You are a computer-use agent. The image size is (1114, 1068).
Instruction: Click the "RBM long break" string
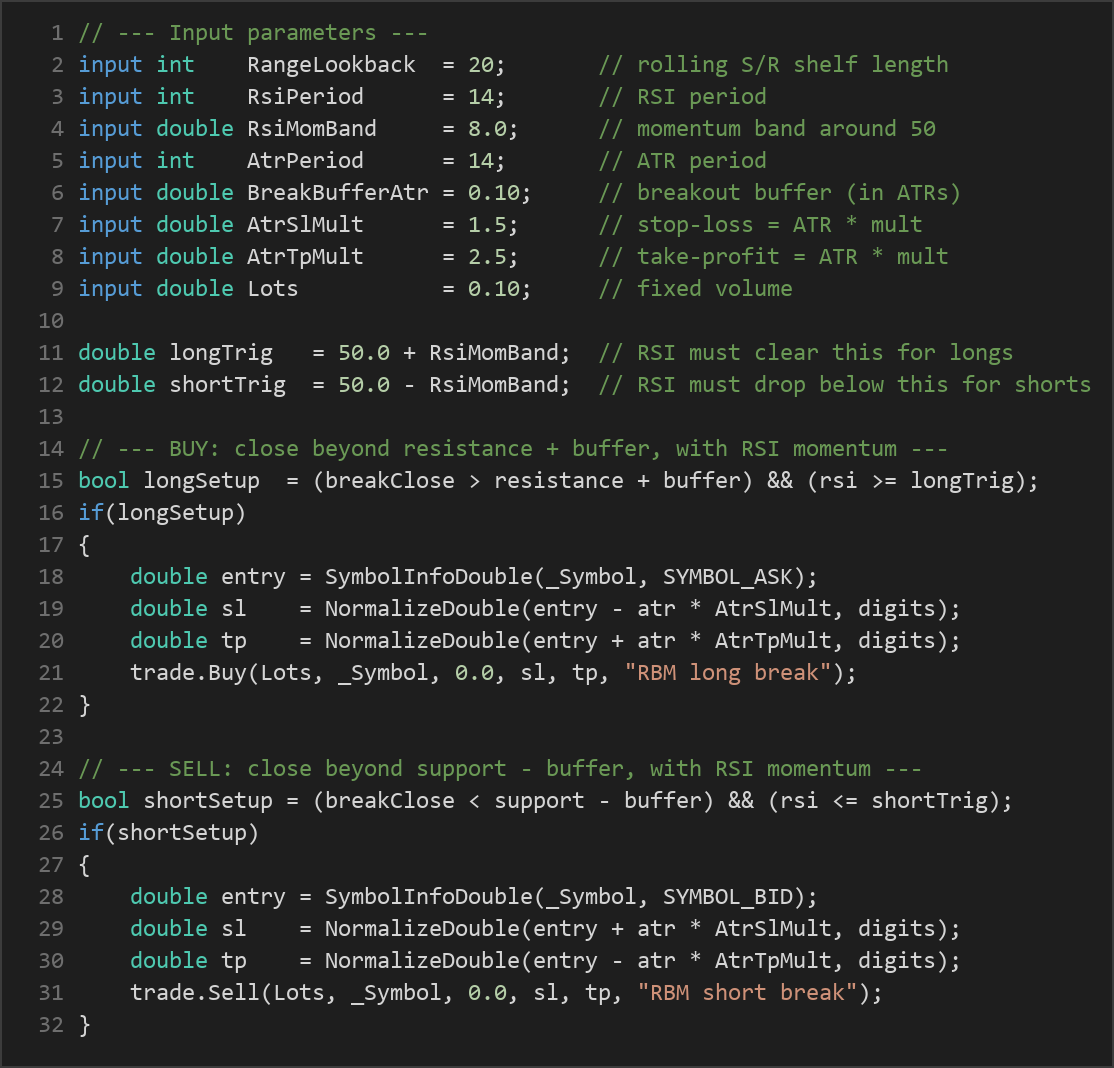728,673
